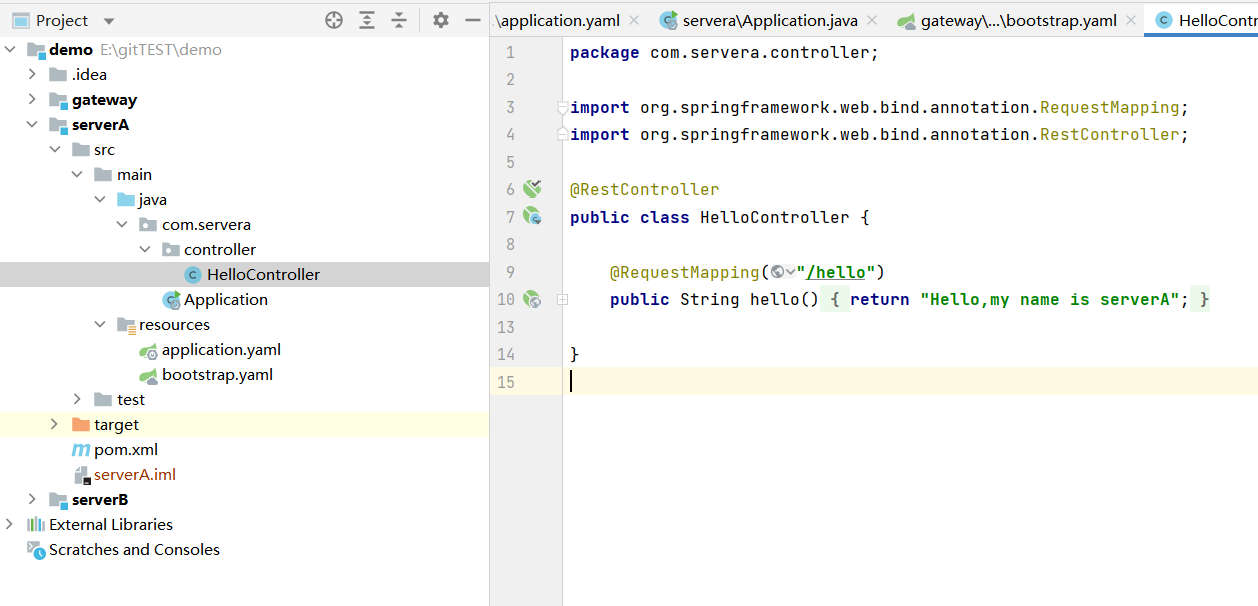The height and width of the screenshot is (606, 1258).
Task: Open the URL globe dropdown in RequestMapping
Action: [783, 272]
